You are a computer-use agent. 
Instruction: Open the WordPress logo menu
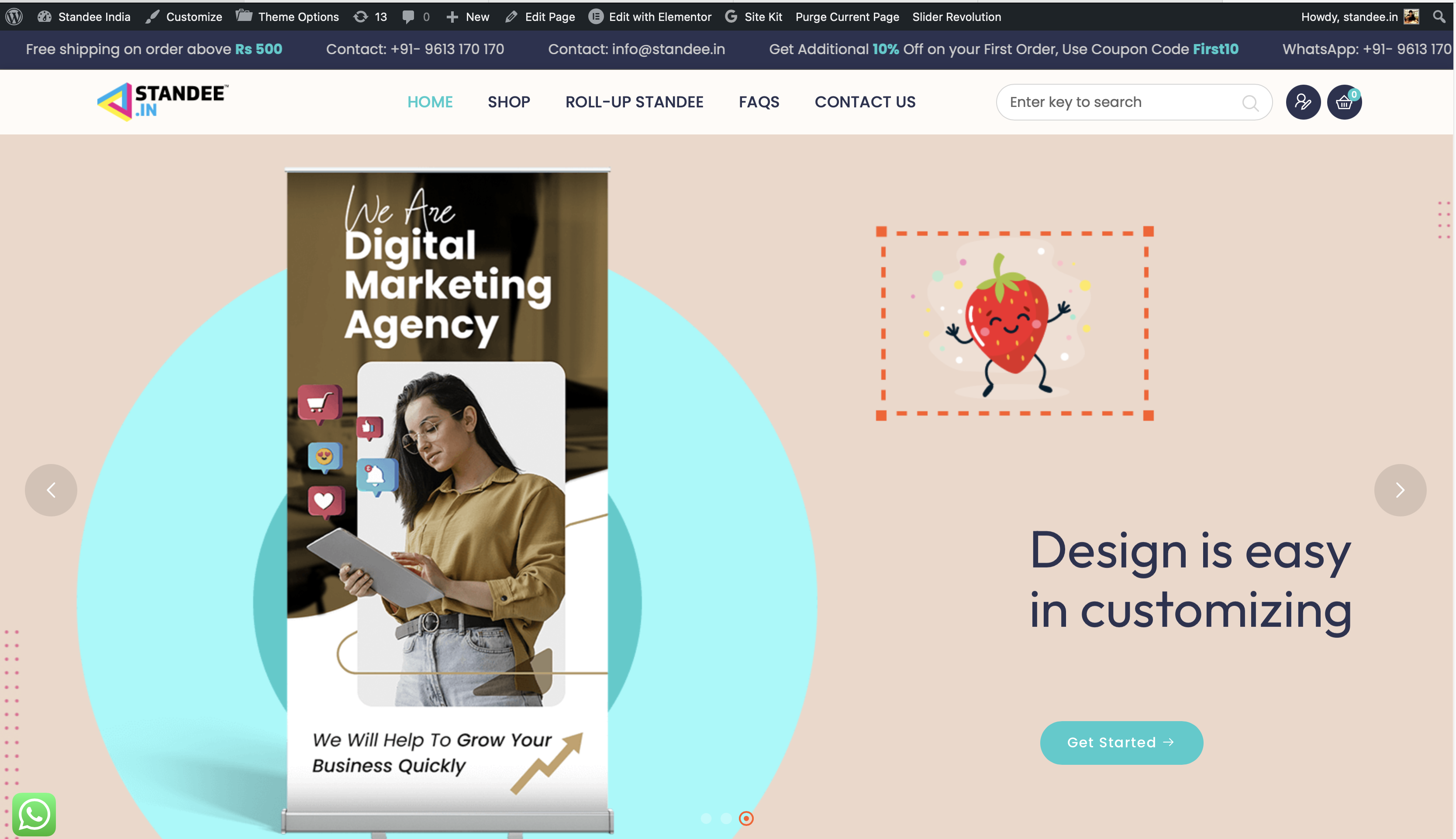pyautogui.click(x=14, y=17)
